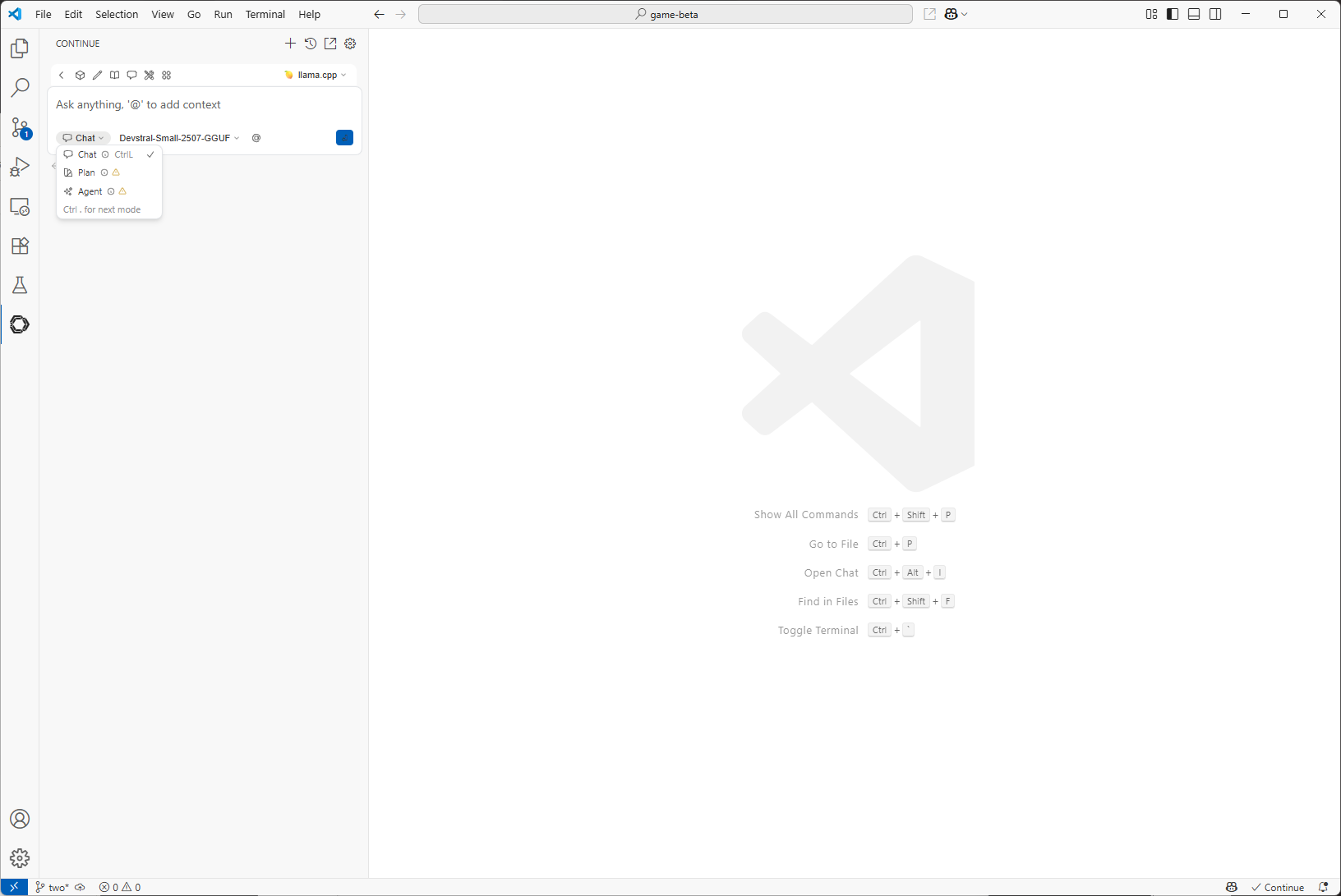Go forward with the navigation arrow
This screenshot has width=1341, height=896.
401,14
